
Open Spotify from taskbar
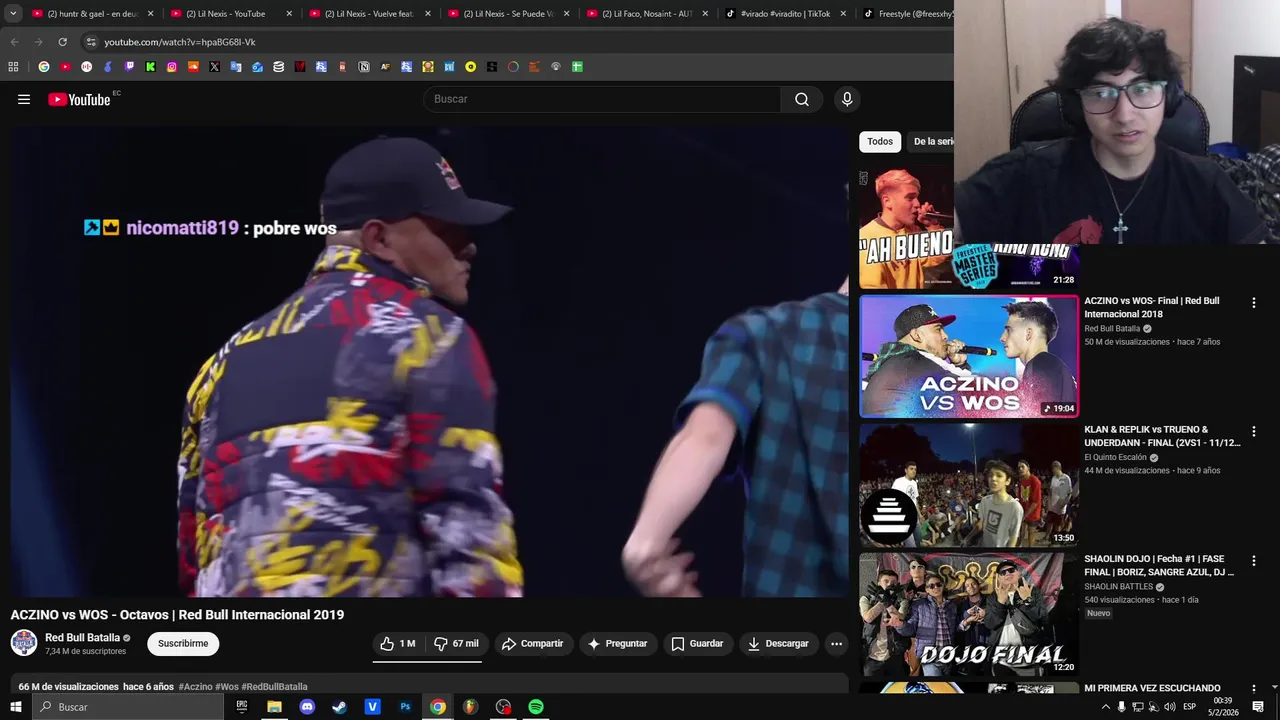tap(536, 707)
